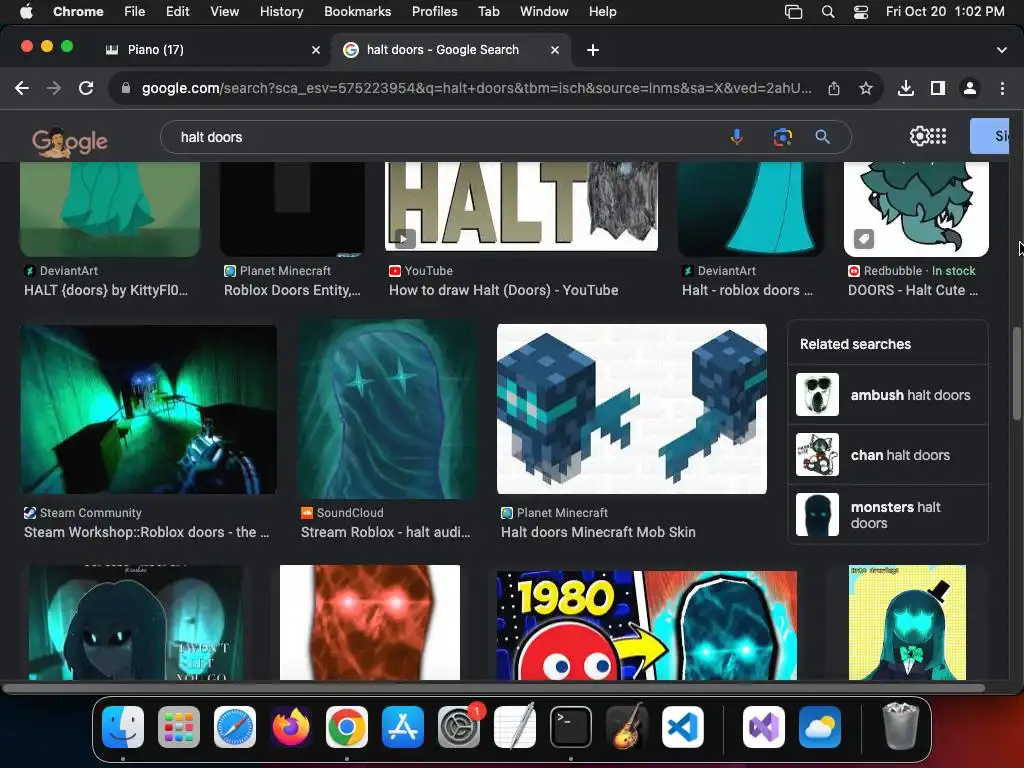Toggle the Chrome side panel
1024x768 pixels.
pyautogui.click(x=938, y=88)
